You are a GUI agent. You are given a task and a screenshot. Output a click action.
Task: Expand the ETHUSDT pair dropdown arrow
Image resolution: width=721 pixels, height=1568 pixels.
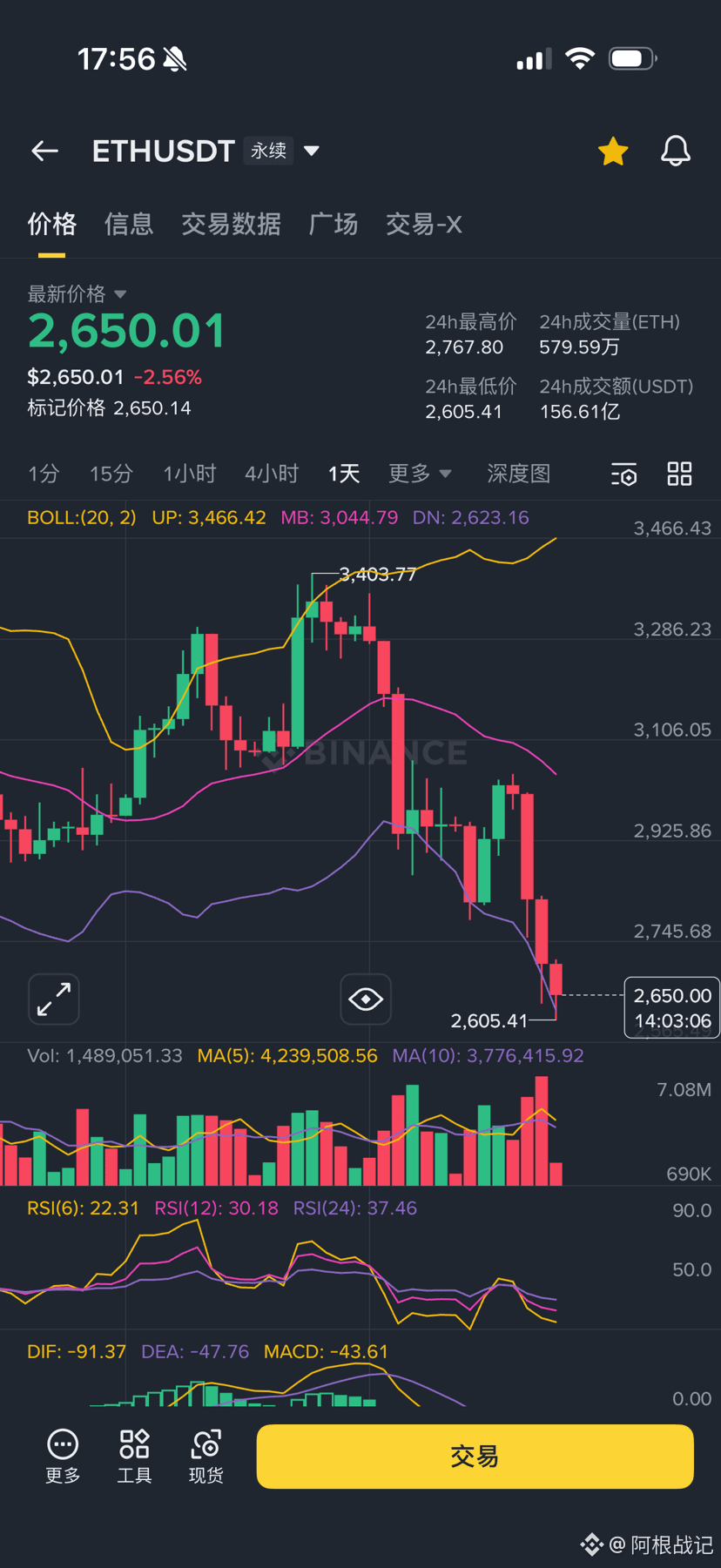[x=312, y=151]
